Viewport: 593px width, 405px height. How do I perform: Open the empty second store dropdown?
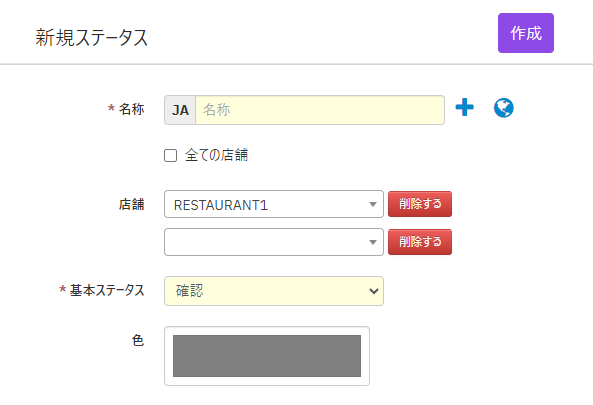(x=274, y=242)
